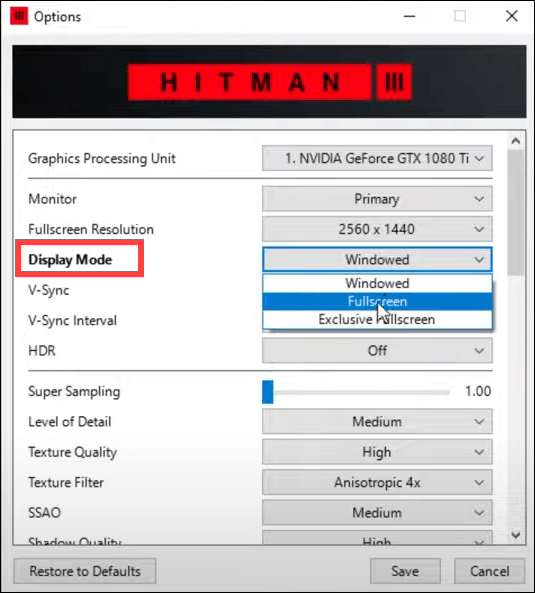Choose Fullscreen from the Display Mode list
Viewport: 535px width, 593px height.
click(x=377, y=301)
